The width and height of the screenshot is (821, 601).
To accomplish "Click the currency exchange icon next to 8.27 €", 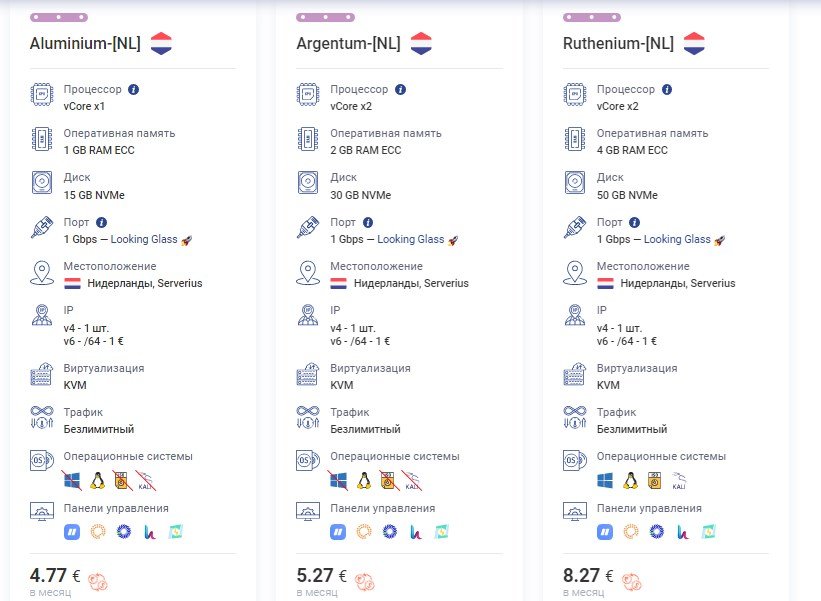I will point(631,581).
